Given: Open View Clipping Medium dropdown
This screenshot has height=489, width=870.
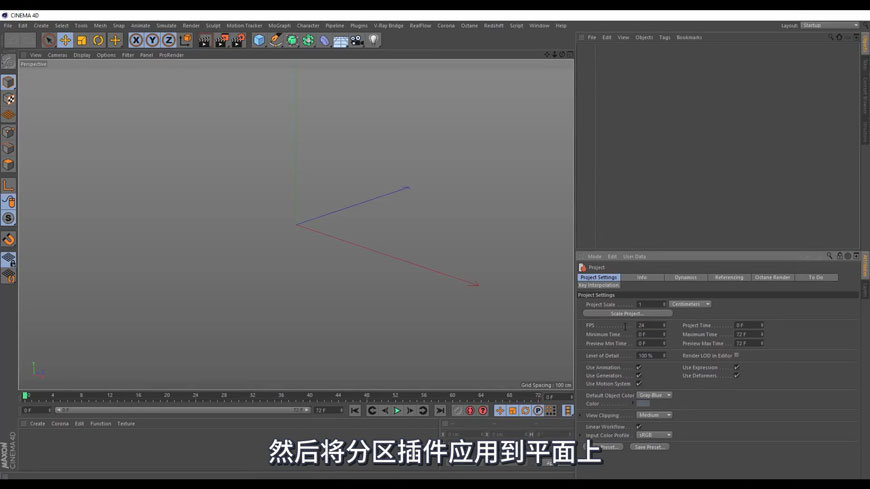Looking at the screenshot, I should click(x=655, y=415).
